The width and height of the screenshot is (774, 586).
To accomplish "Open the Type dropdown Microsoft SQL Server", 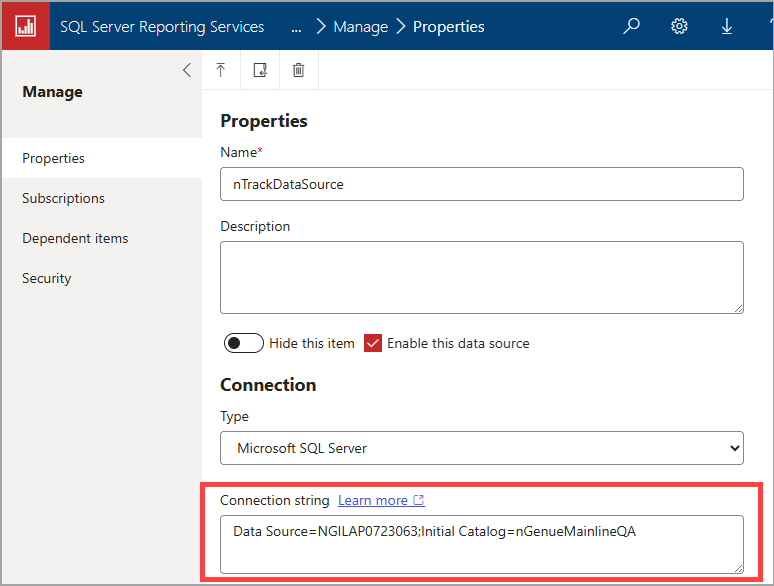I will click(x=482, y=448).
